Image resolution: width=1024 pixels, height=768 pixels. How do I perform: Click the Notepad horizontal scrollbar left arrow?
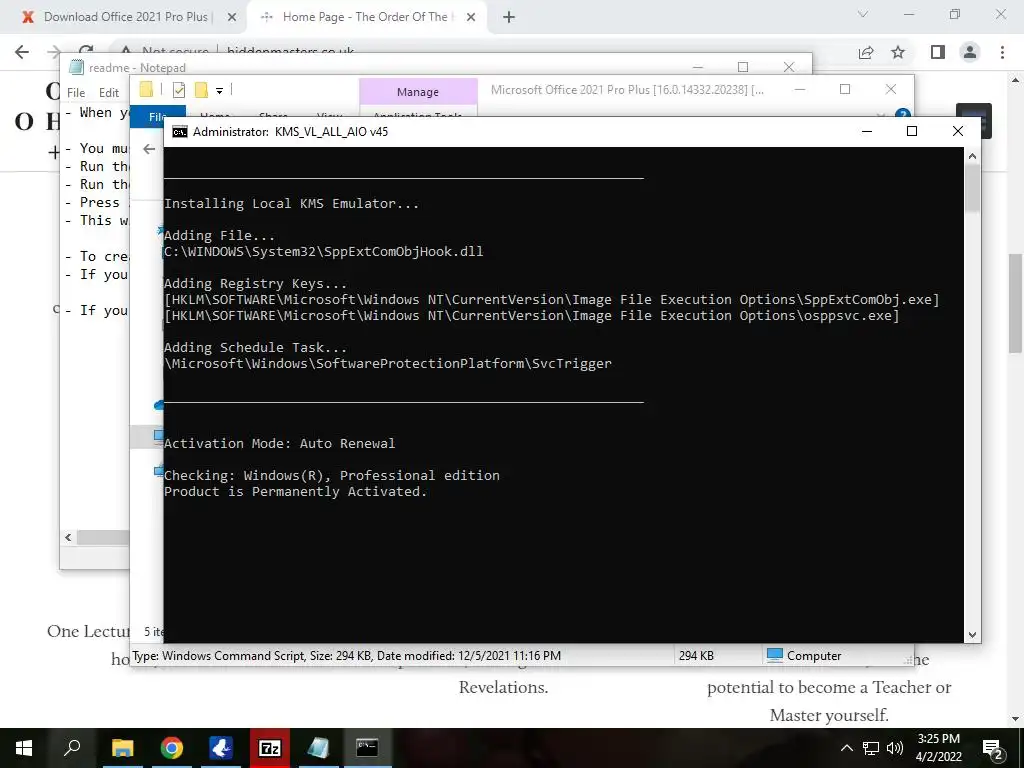point(68,537)
